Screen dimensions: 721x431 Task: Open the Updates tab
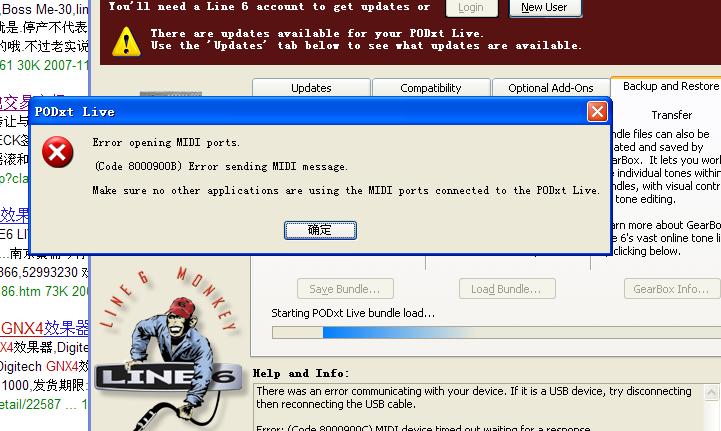[311, 88]
